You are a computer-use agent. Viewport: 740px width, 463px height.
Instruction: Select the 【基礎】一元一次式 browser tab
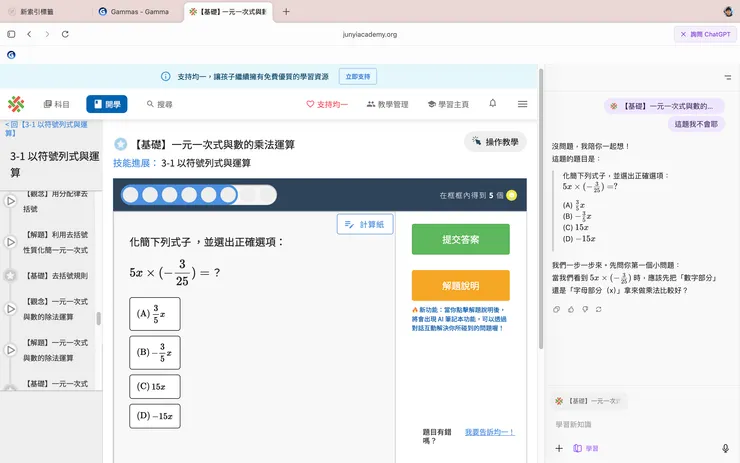[x=228, y=11]
